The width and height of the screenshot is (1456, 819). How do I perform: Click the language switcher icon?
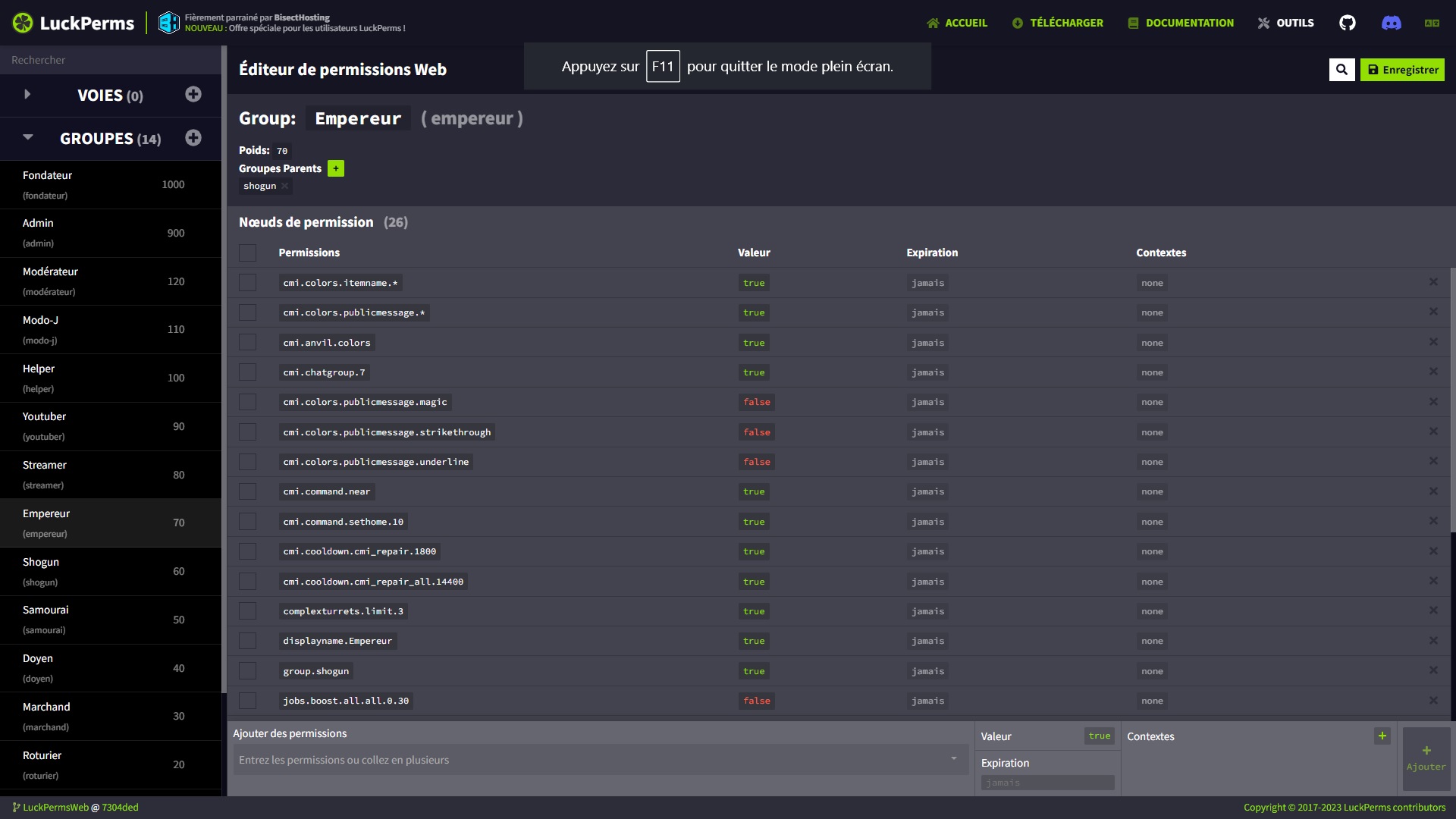tap(1432, 23)
